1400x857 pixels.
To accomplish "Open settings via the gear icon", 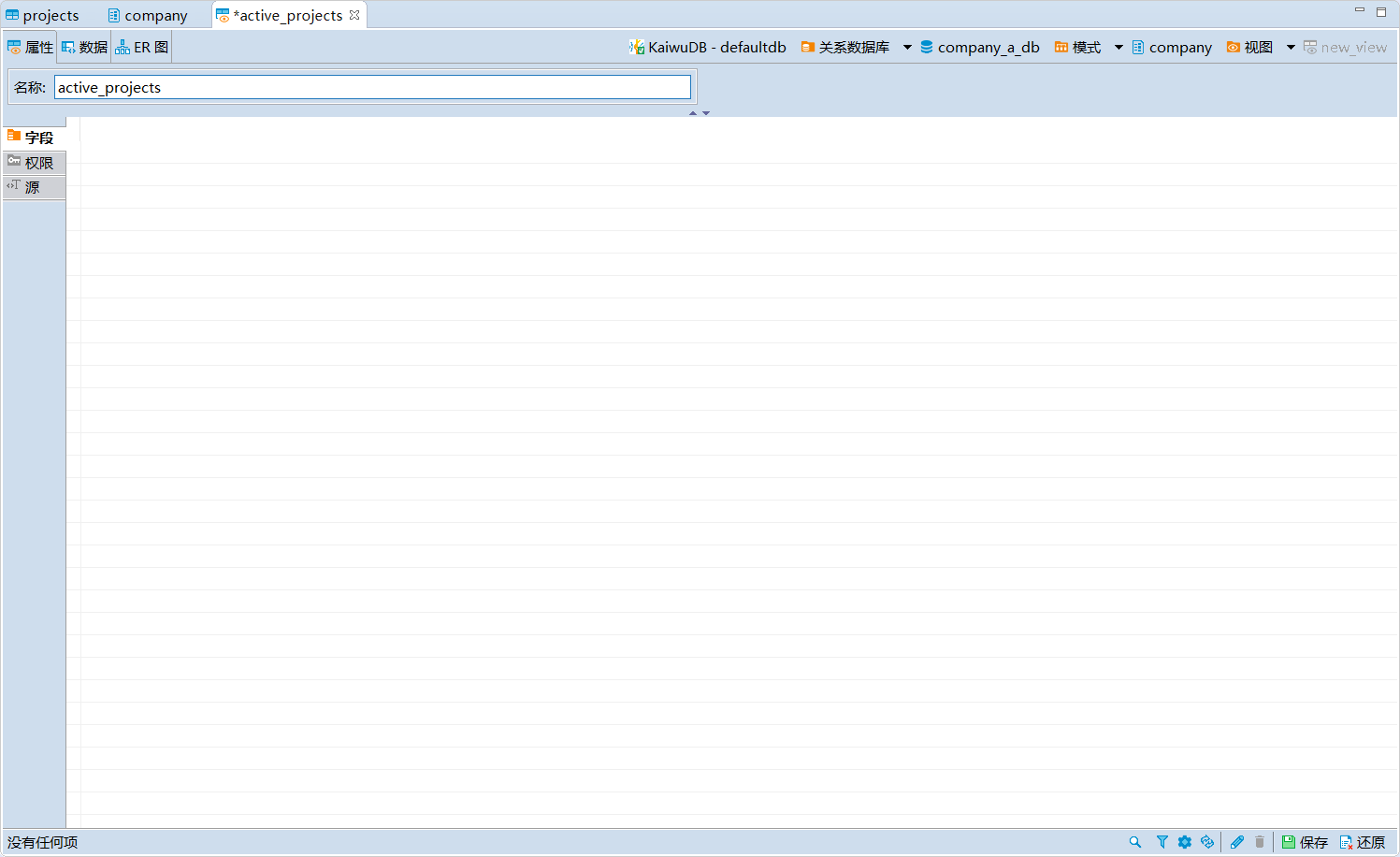I will point(1185,842).
